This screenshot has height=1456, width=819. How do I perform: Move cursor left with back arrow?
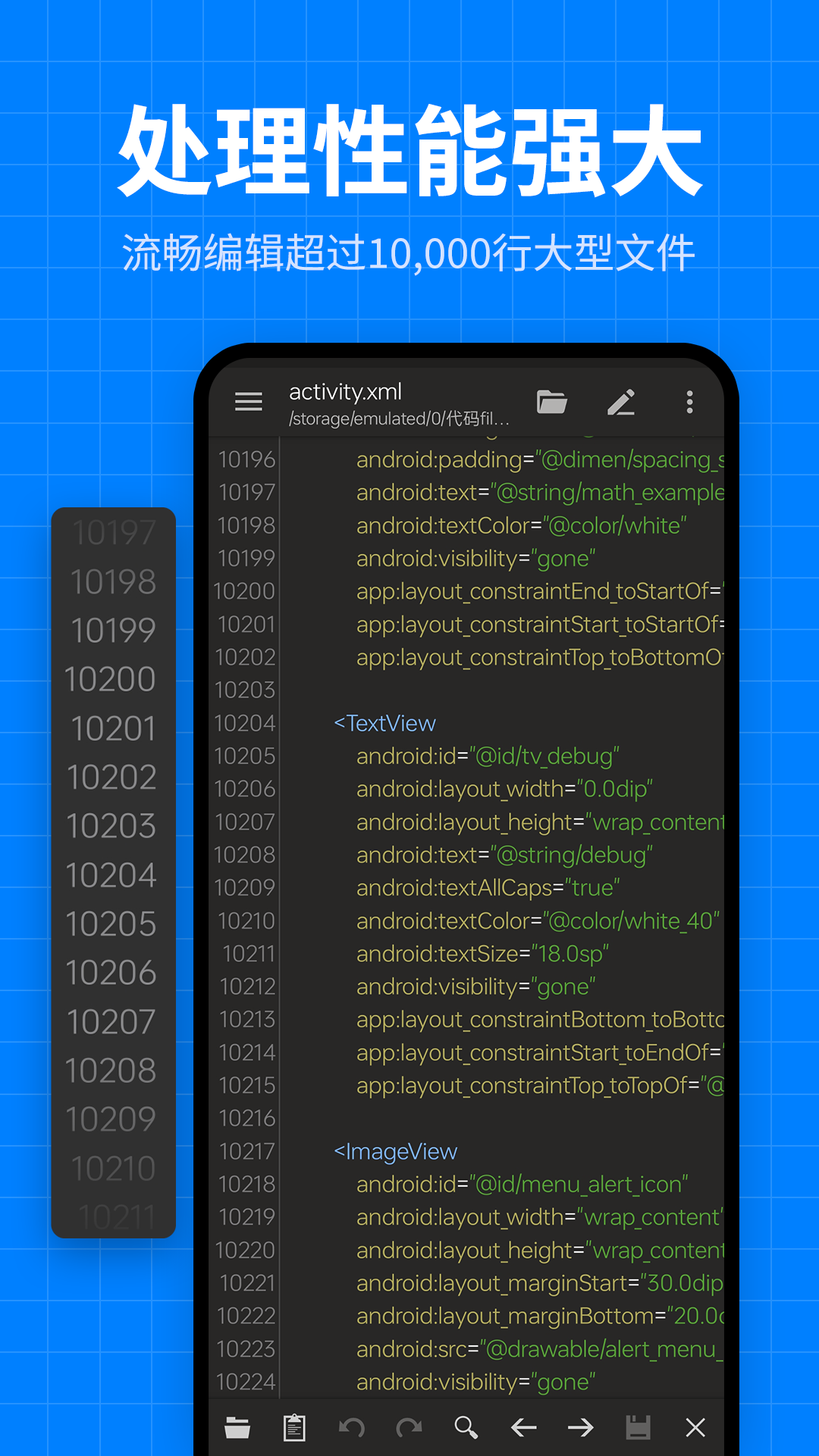point(523,1428)
